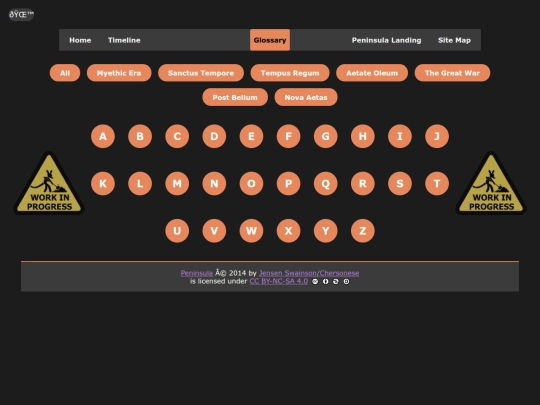
Task: Click the NonCommercial license icon
Action: pyautogui.click(x=336, y=282)
